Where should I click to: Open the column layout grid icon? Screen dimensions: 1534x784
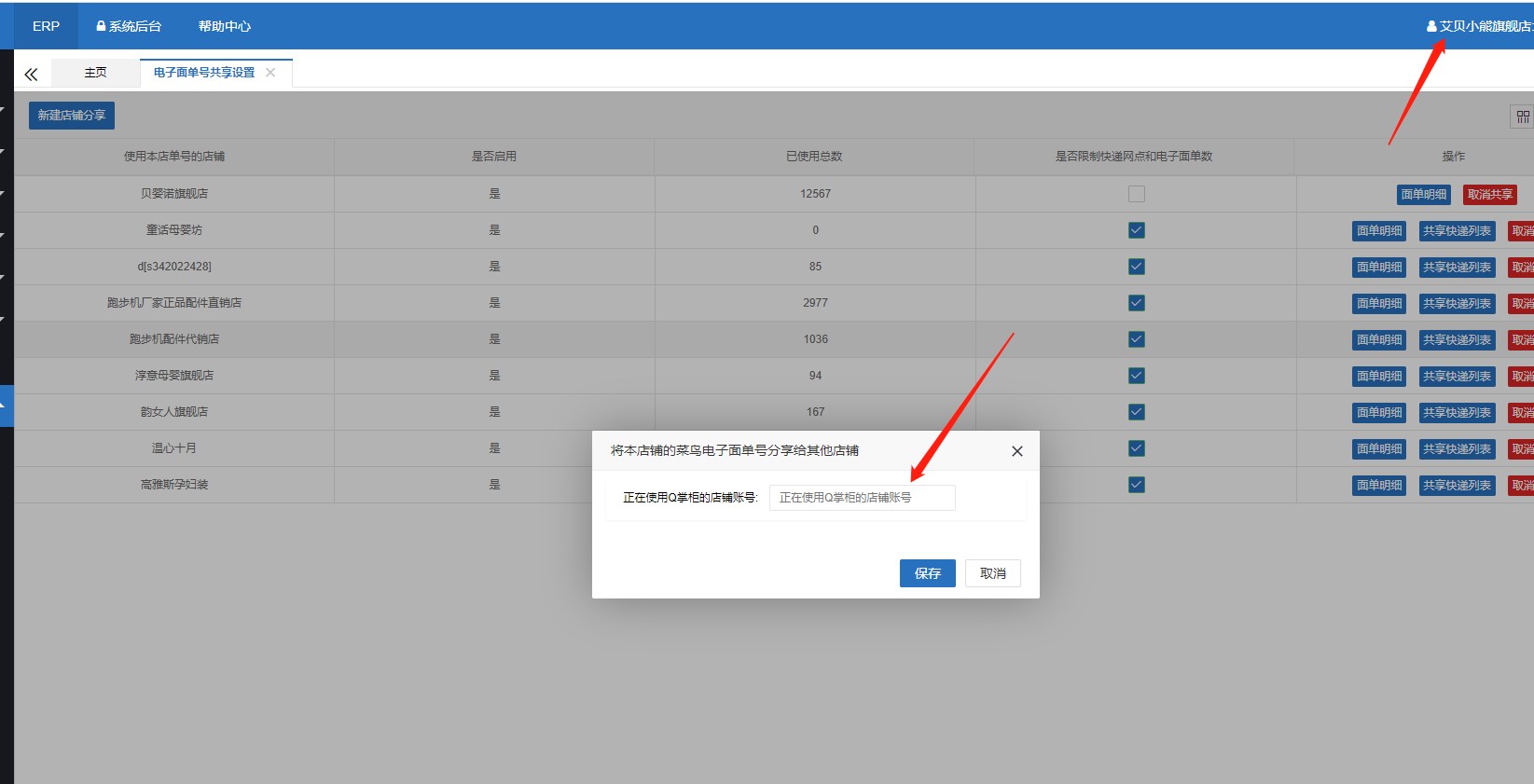pyautogui.click(x=1522, y=117)
